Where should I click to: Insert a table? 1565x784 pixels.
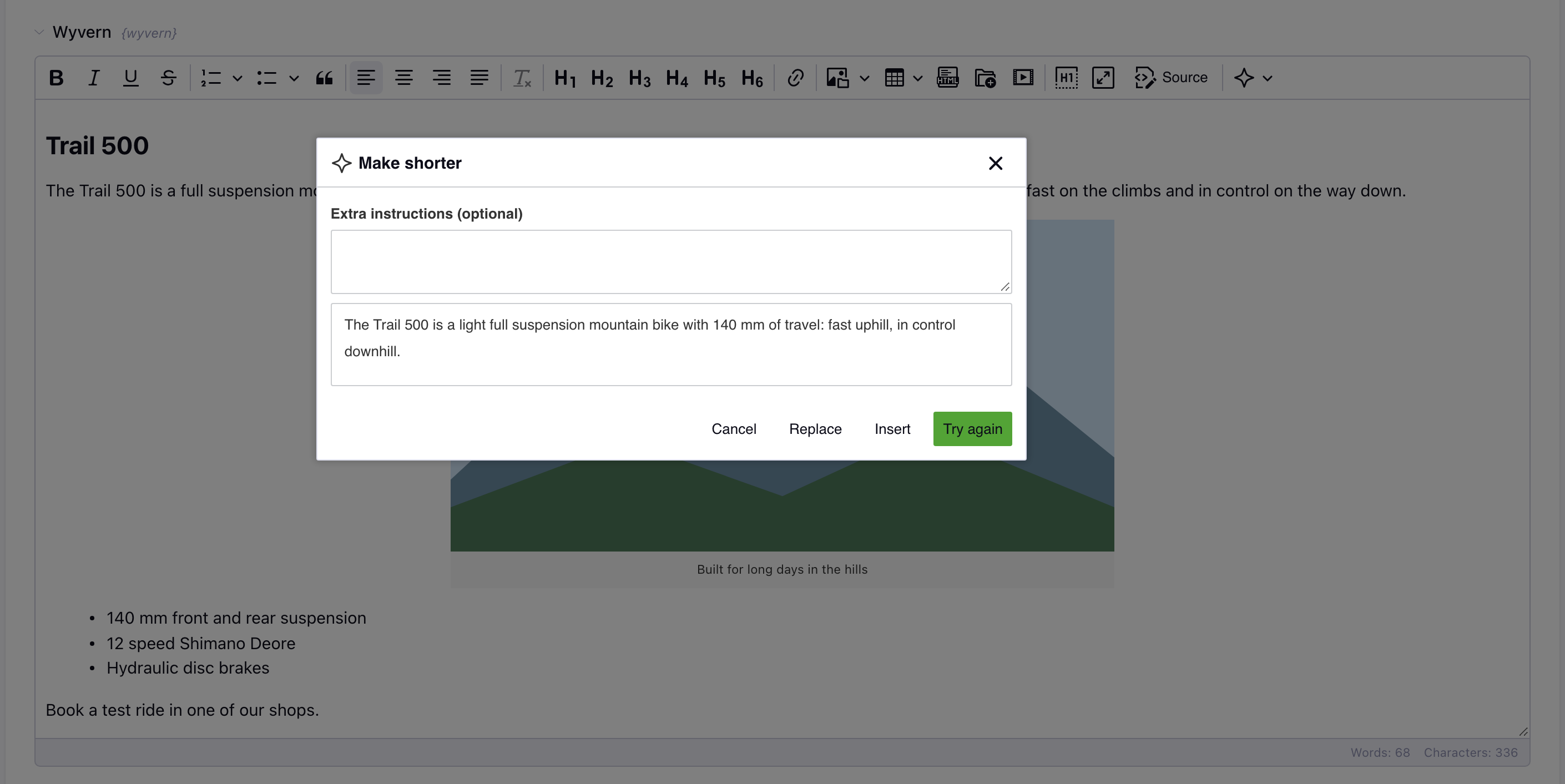click(x=894, y=78)
